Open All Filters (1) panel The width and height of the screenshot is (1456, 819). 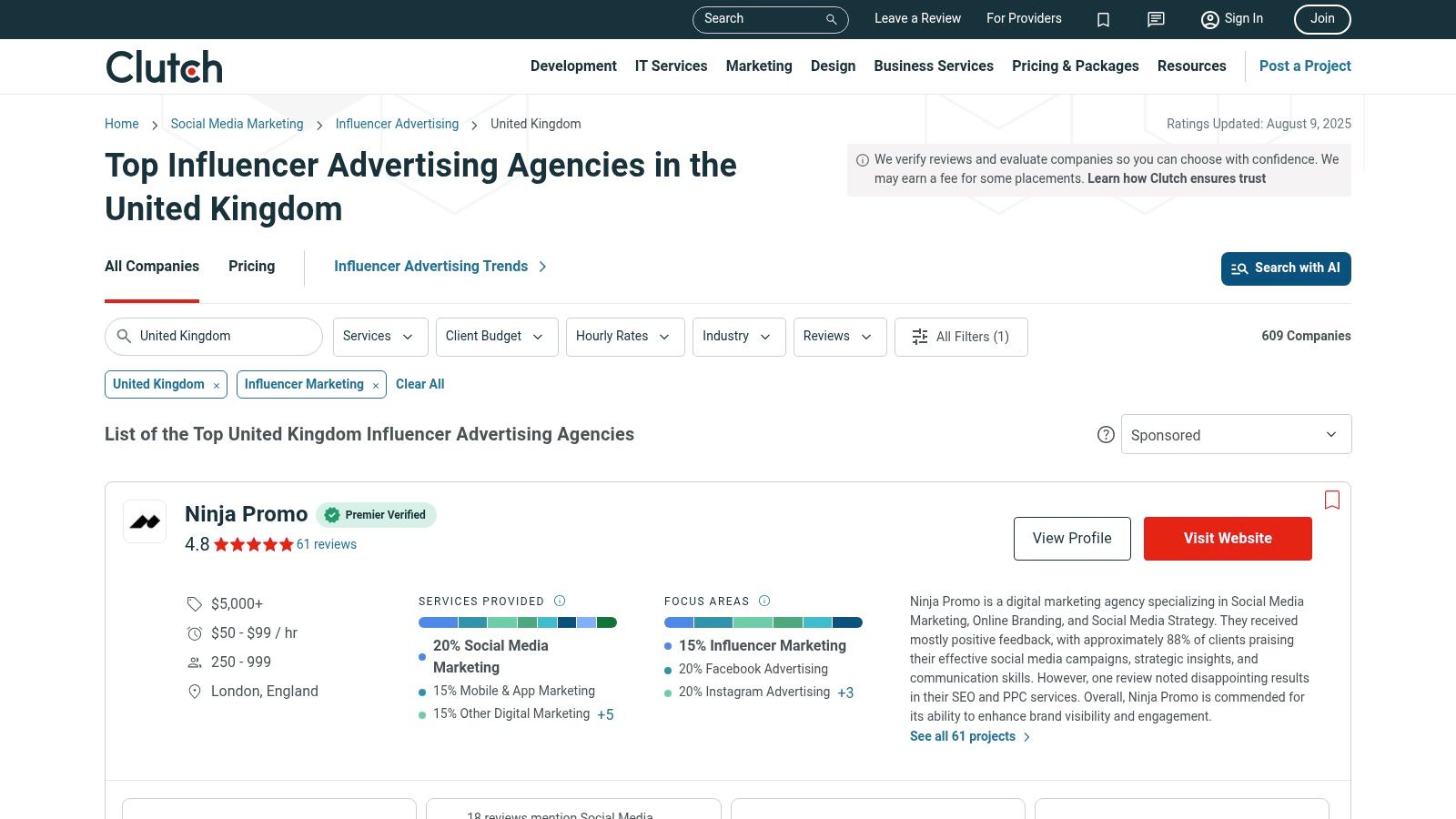point(961,337)
